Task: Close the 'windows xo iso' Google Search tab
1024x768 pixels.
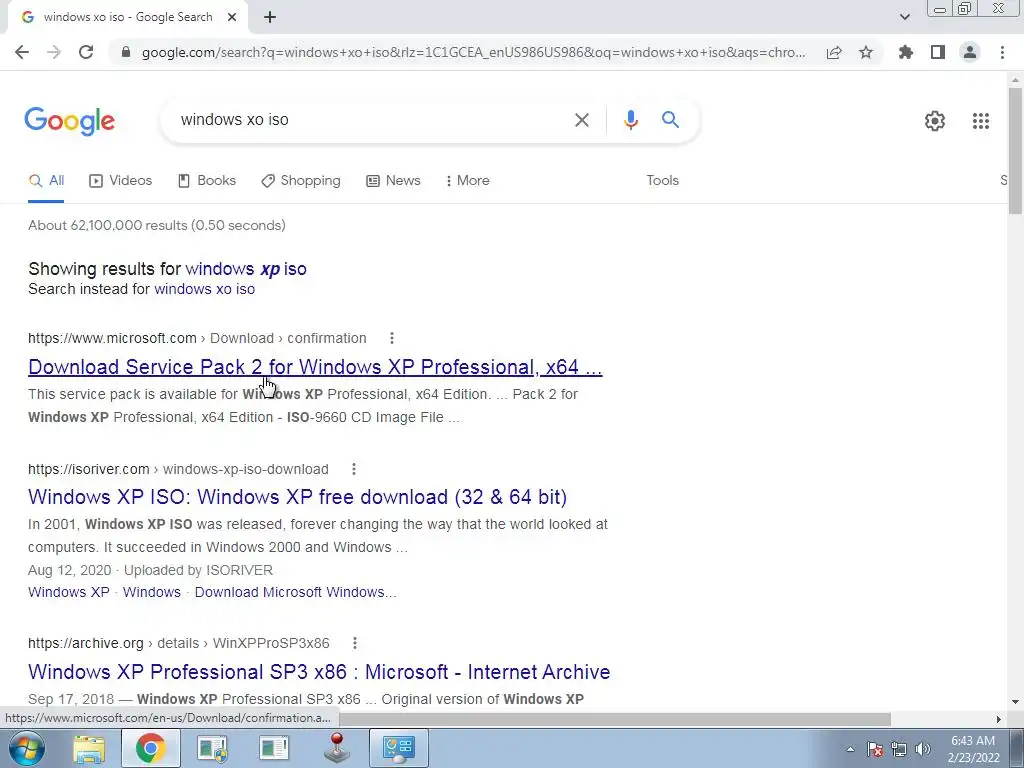Action: 232,18
